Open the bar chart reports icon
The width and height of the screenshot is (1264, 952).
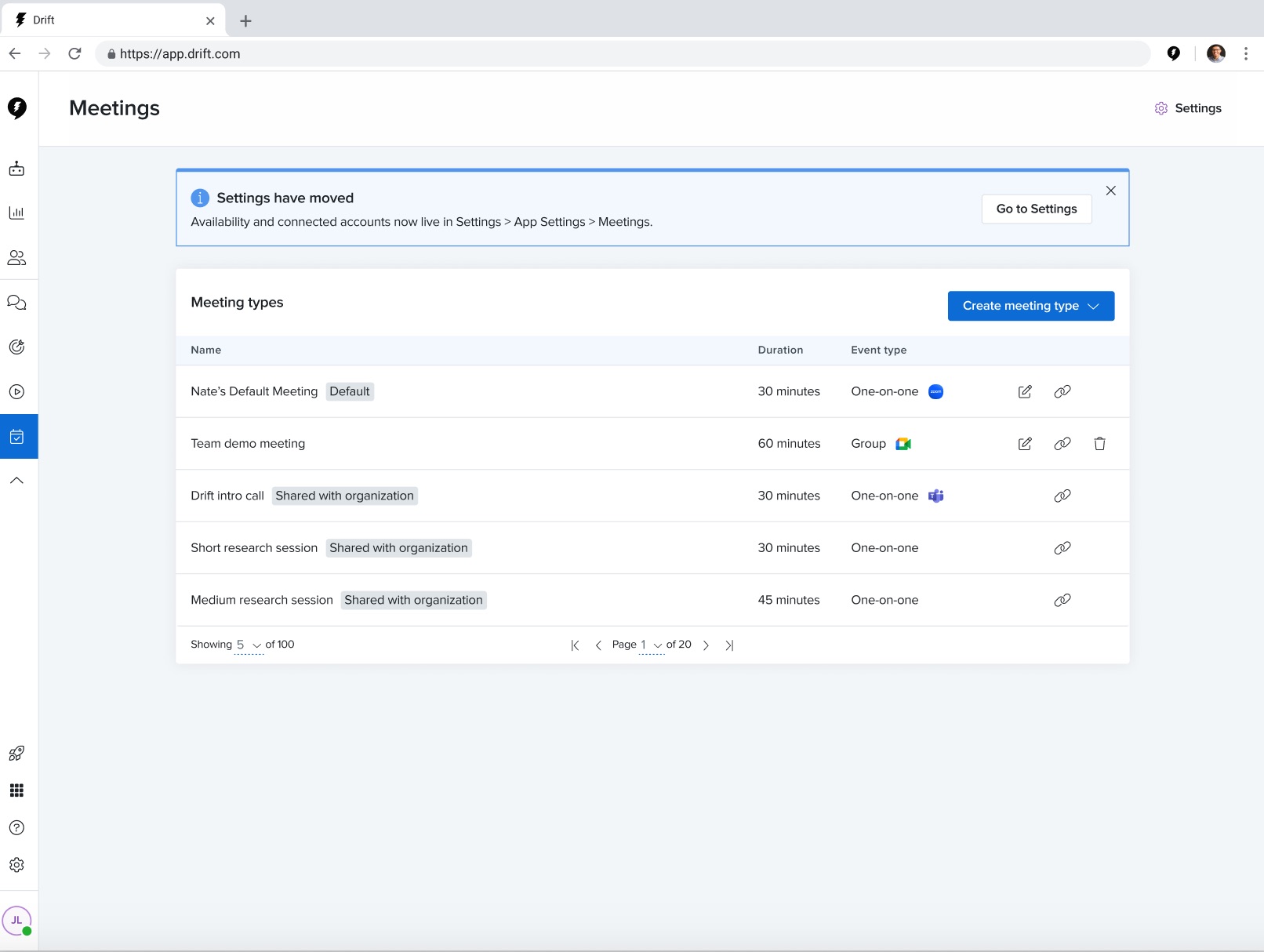click(16, 213)
